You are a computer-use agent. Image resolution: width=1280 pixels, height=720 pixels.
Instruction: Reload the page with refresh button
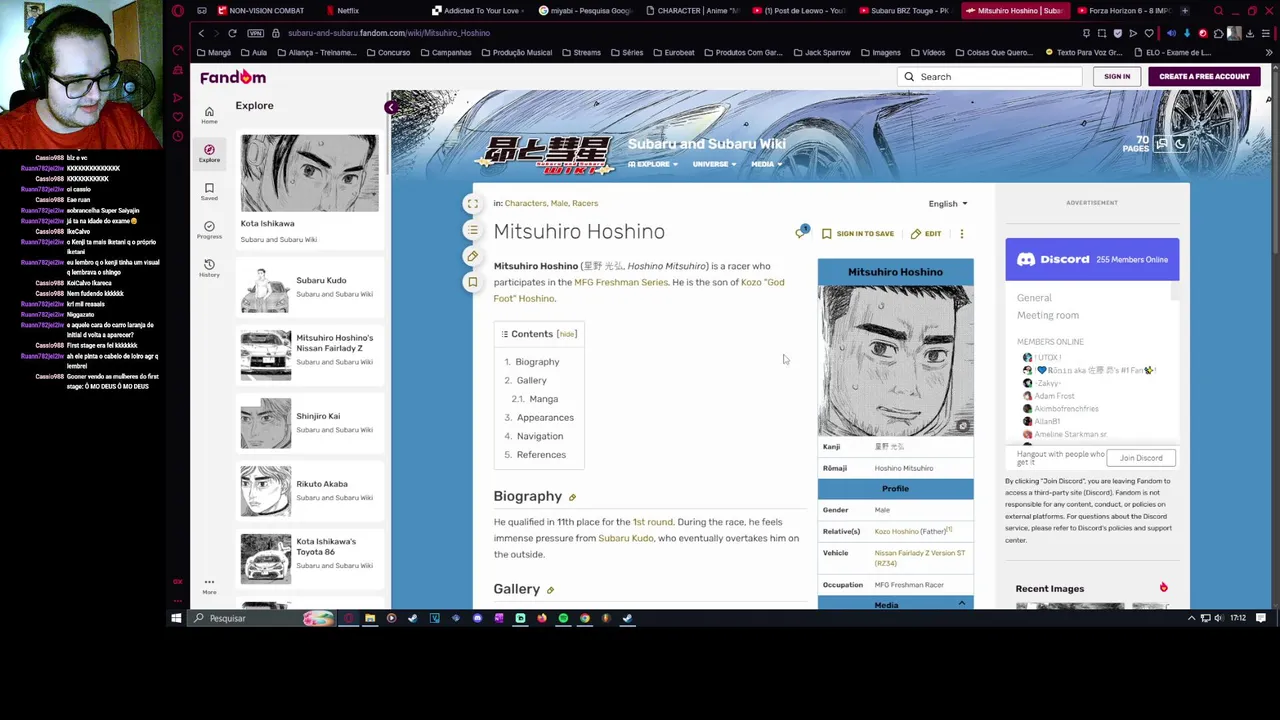point(232,33)
